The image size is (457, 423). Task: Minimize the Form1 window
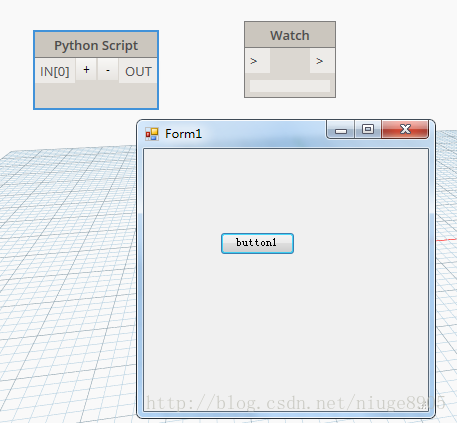click(x=341, y=129)
